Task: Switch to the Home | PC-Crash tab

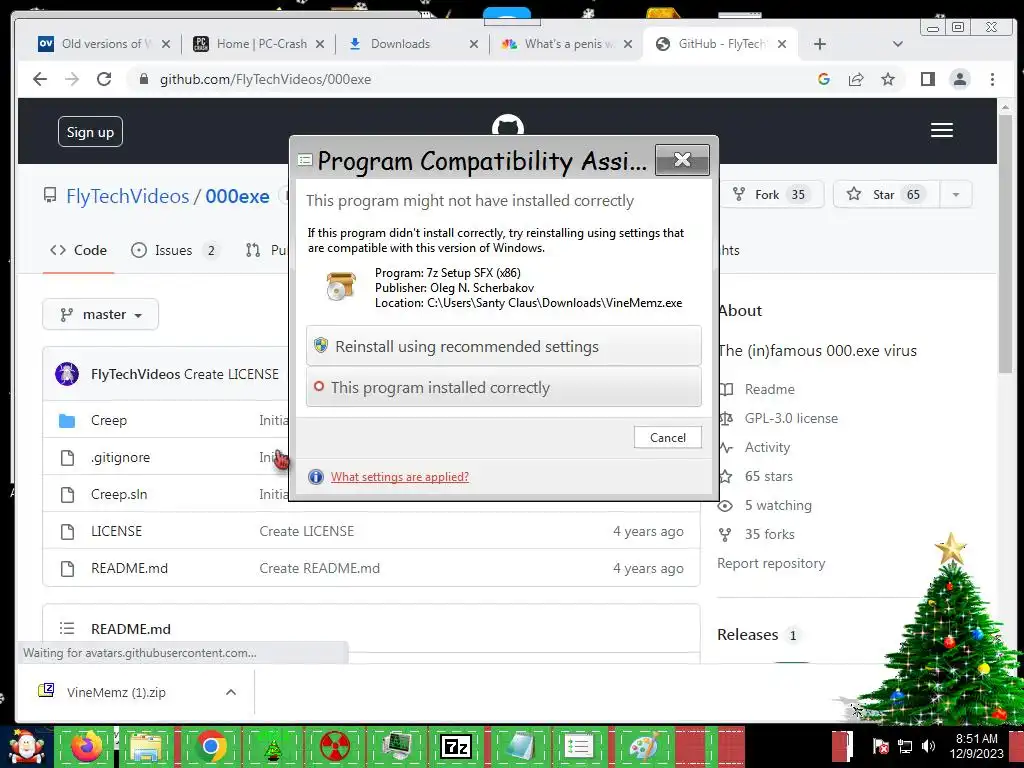Action: point(260,44)
